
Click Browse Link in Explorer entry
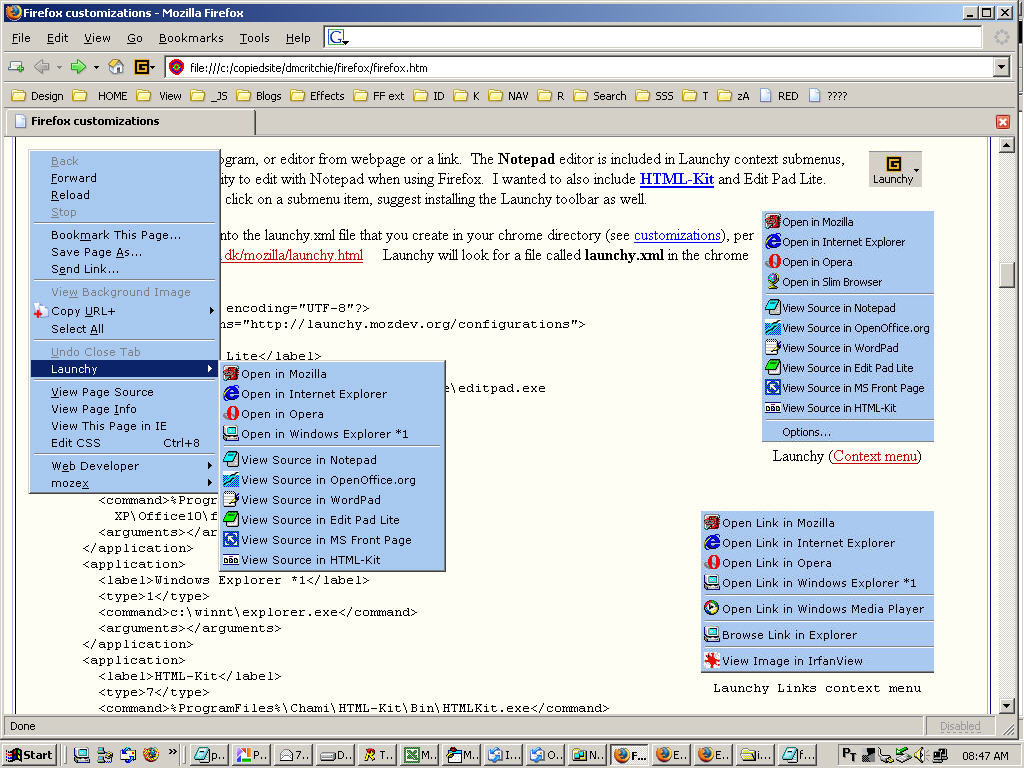817,635
